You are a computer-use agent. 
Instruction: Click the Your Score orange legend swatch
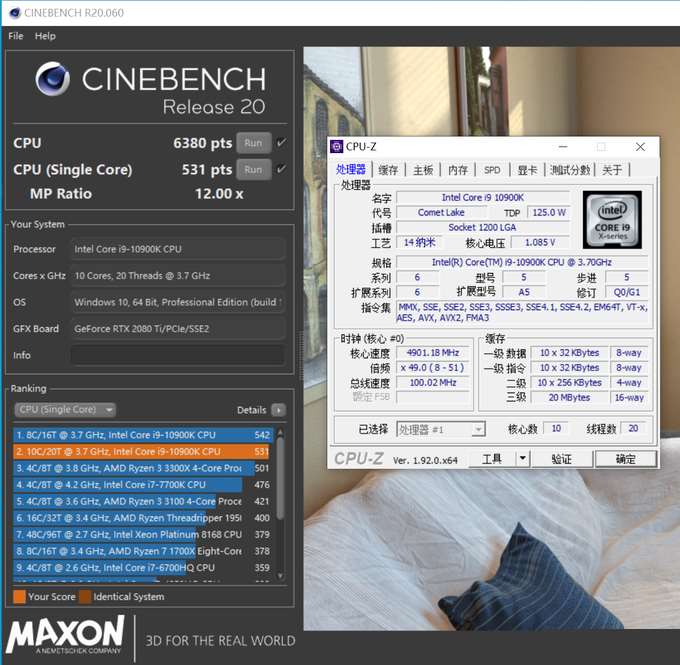(x=20, y=597)
